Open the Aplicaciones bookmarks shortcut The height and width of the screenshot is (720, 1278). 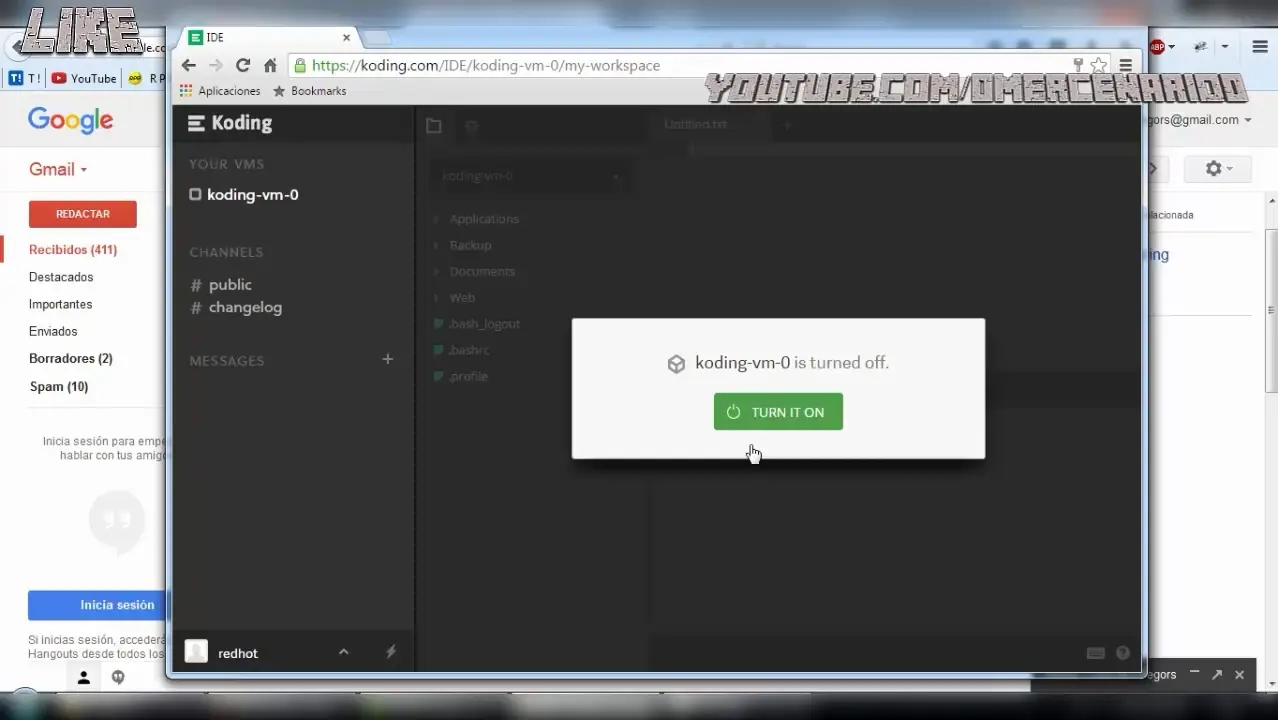[220, 91]
